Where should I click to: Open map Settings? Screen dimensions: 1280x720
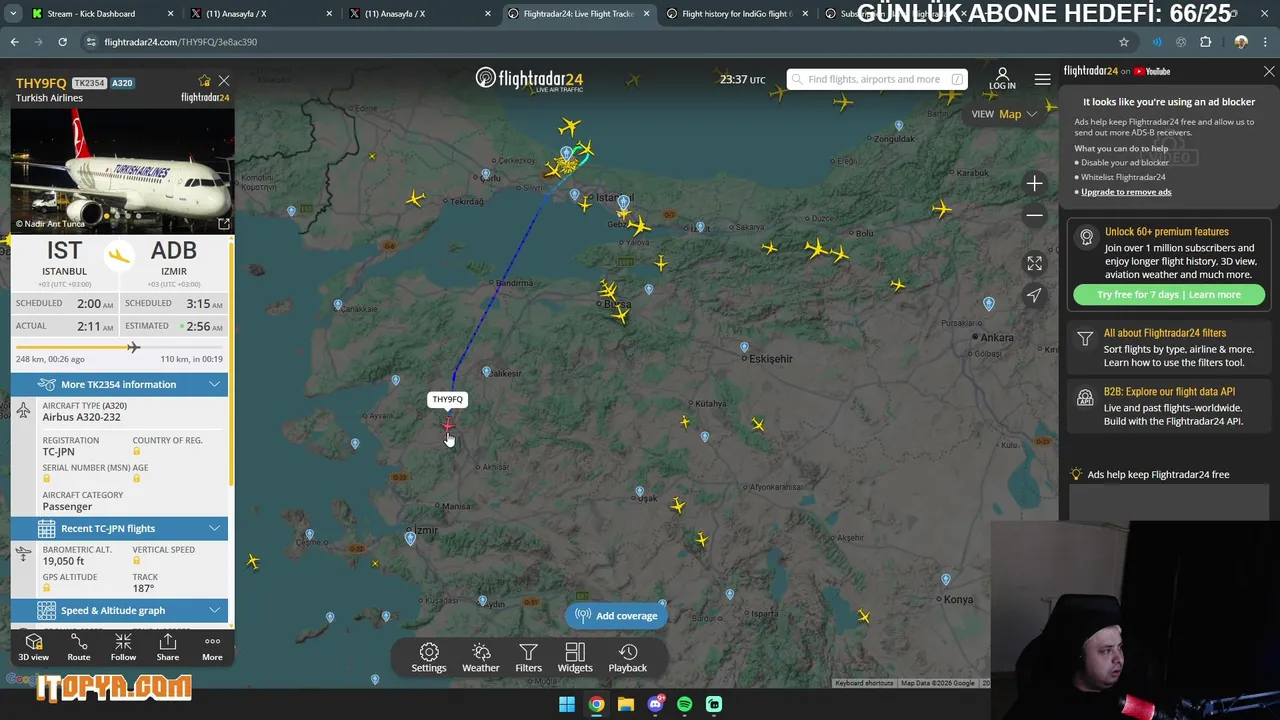pos(429,658)
